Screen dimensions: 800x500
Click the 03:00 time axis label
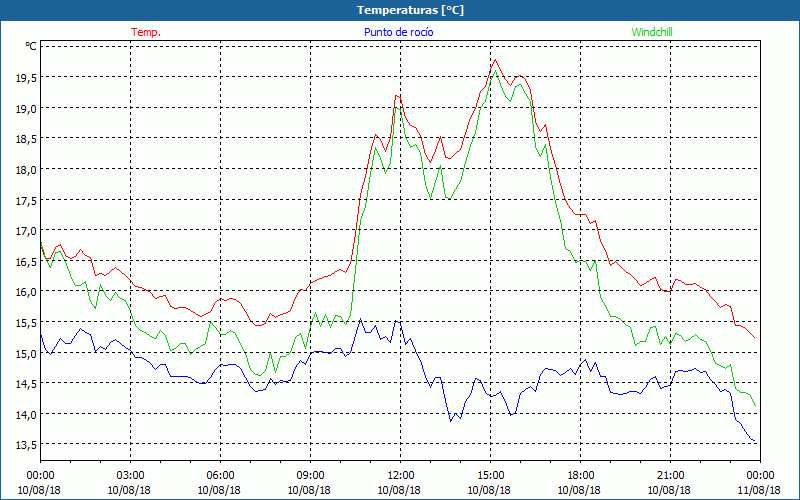pos(131,476)
